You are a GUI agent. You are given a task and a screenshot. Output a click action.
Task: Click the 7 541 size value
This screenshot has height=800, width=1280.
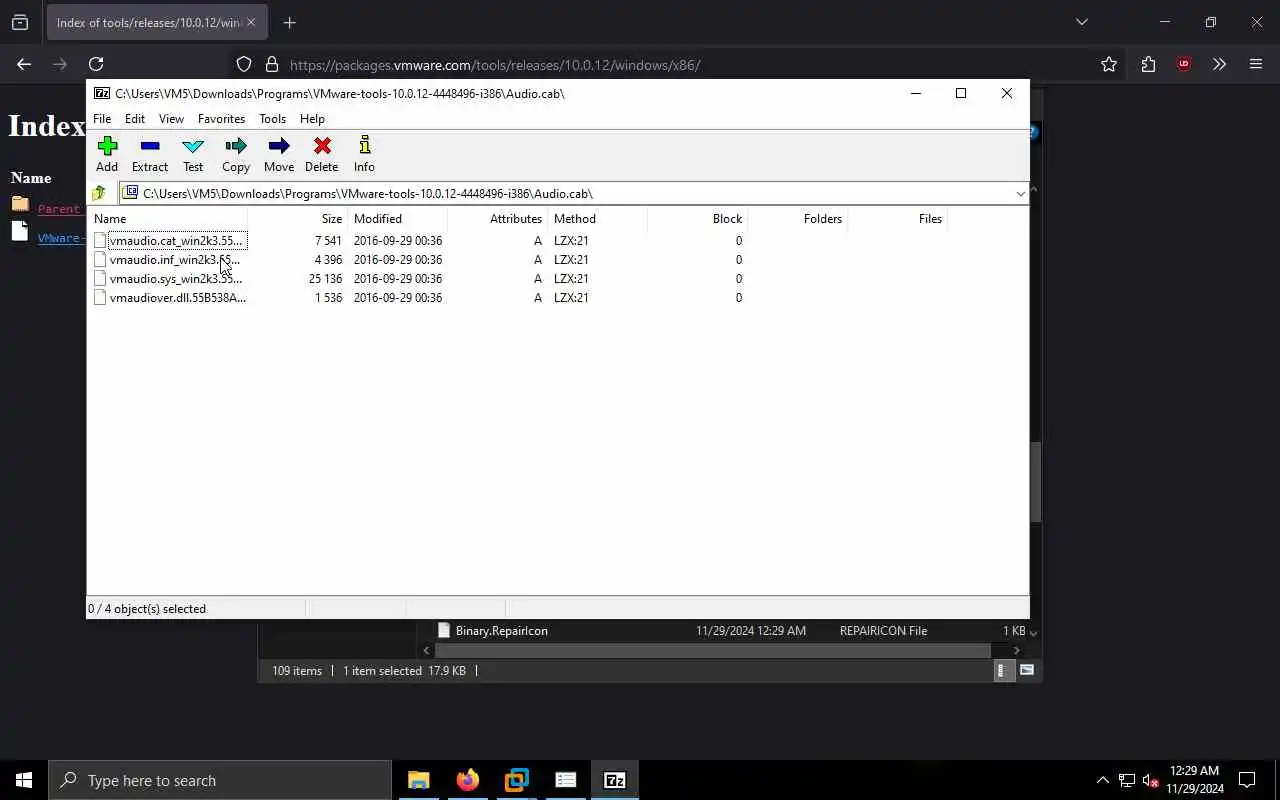click(x=328, y=241)
